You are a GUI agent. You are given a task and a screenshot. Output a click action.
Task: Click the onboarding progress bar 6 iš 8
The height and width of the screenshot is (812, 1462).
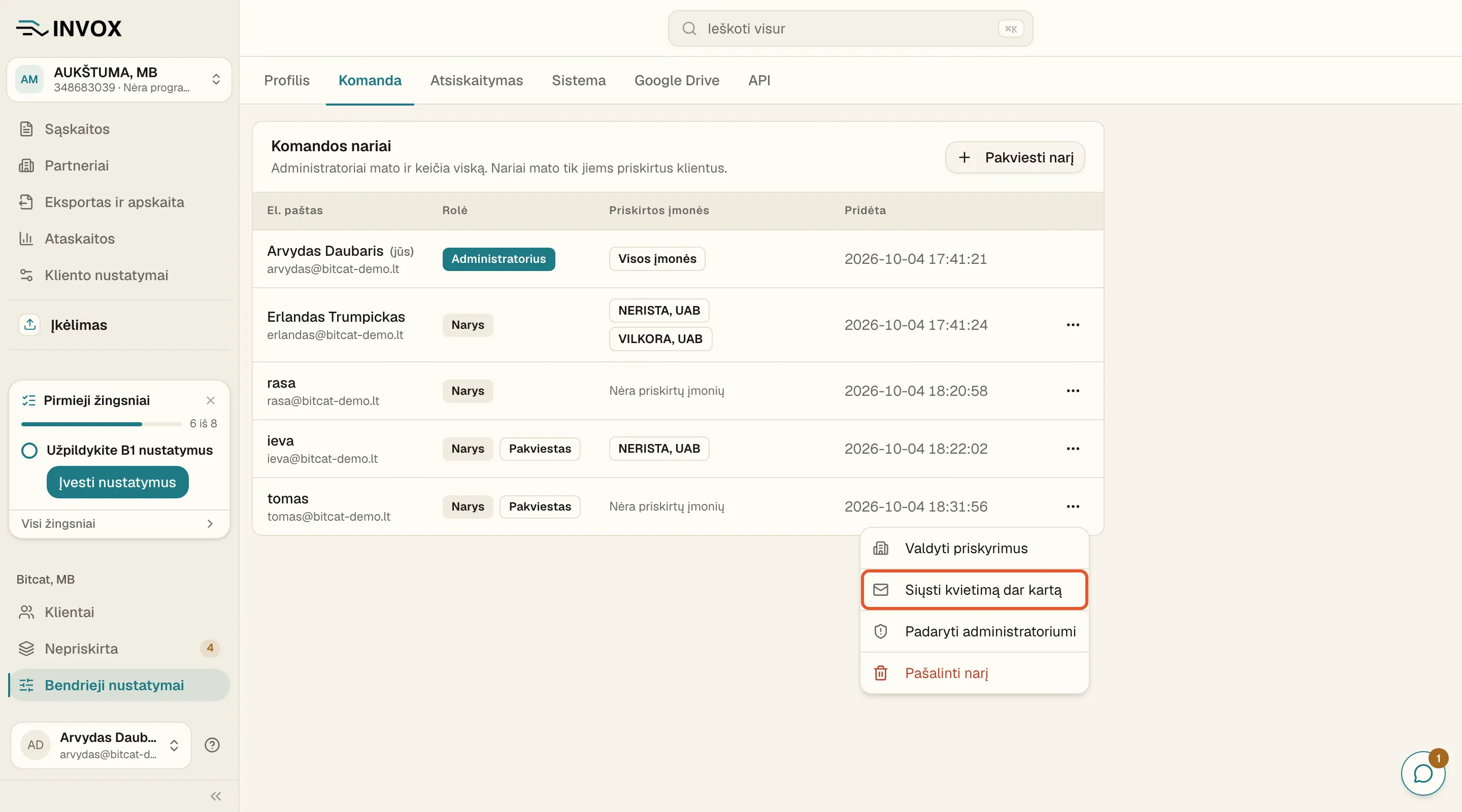coord(101,424)
